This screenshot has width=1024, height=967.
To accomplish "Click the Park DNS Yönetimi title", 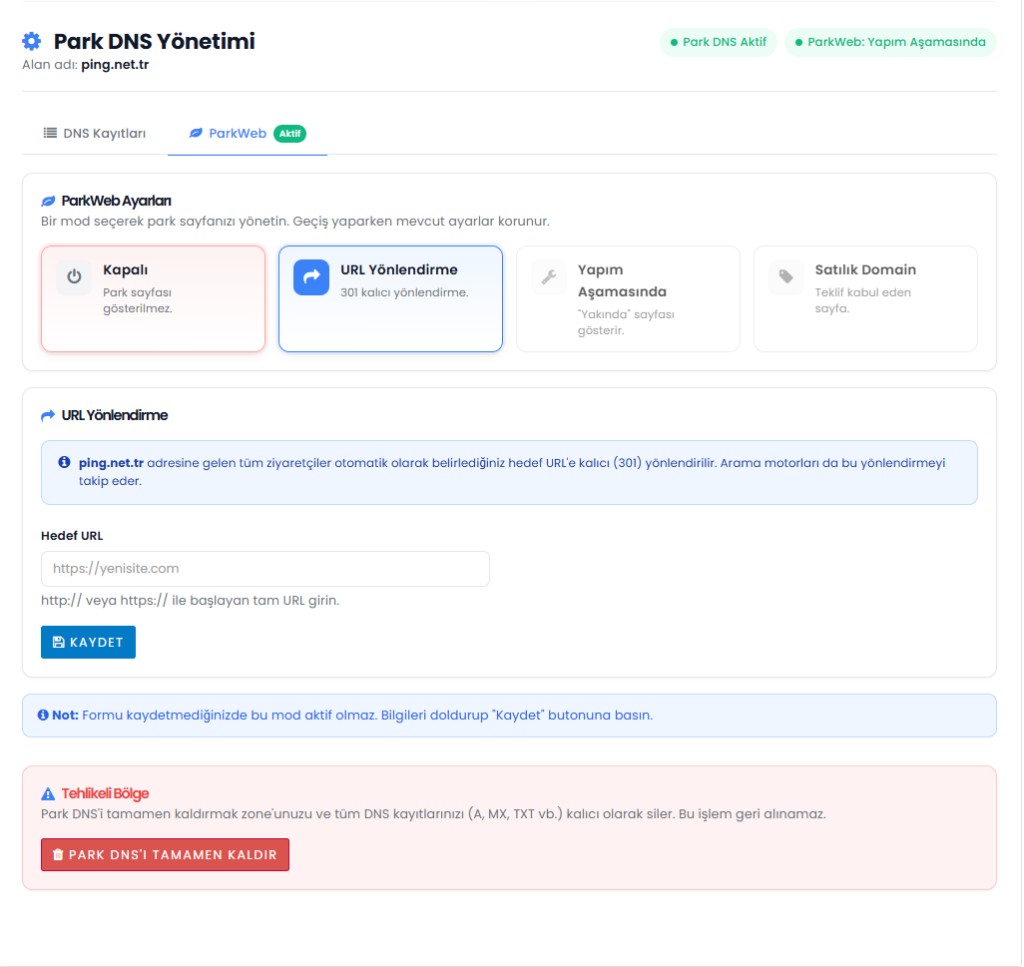I will 154,41.
